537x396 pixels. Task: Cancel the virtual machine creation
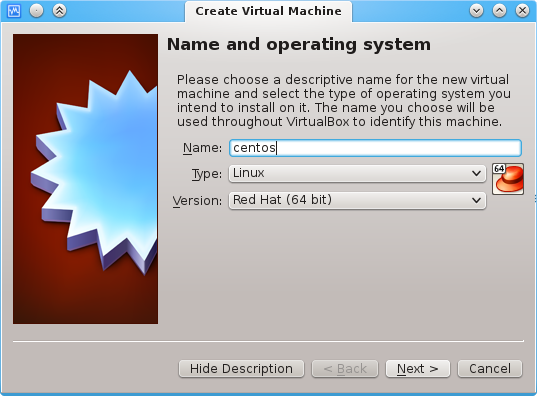[x=490, y=369]
